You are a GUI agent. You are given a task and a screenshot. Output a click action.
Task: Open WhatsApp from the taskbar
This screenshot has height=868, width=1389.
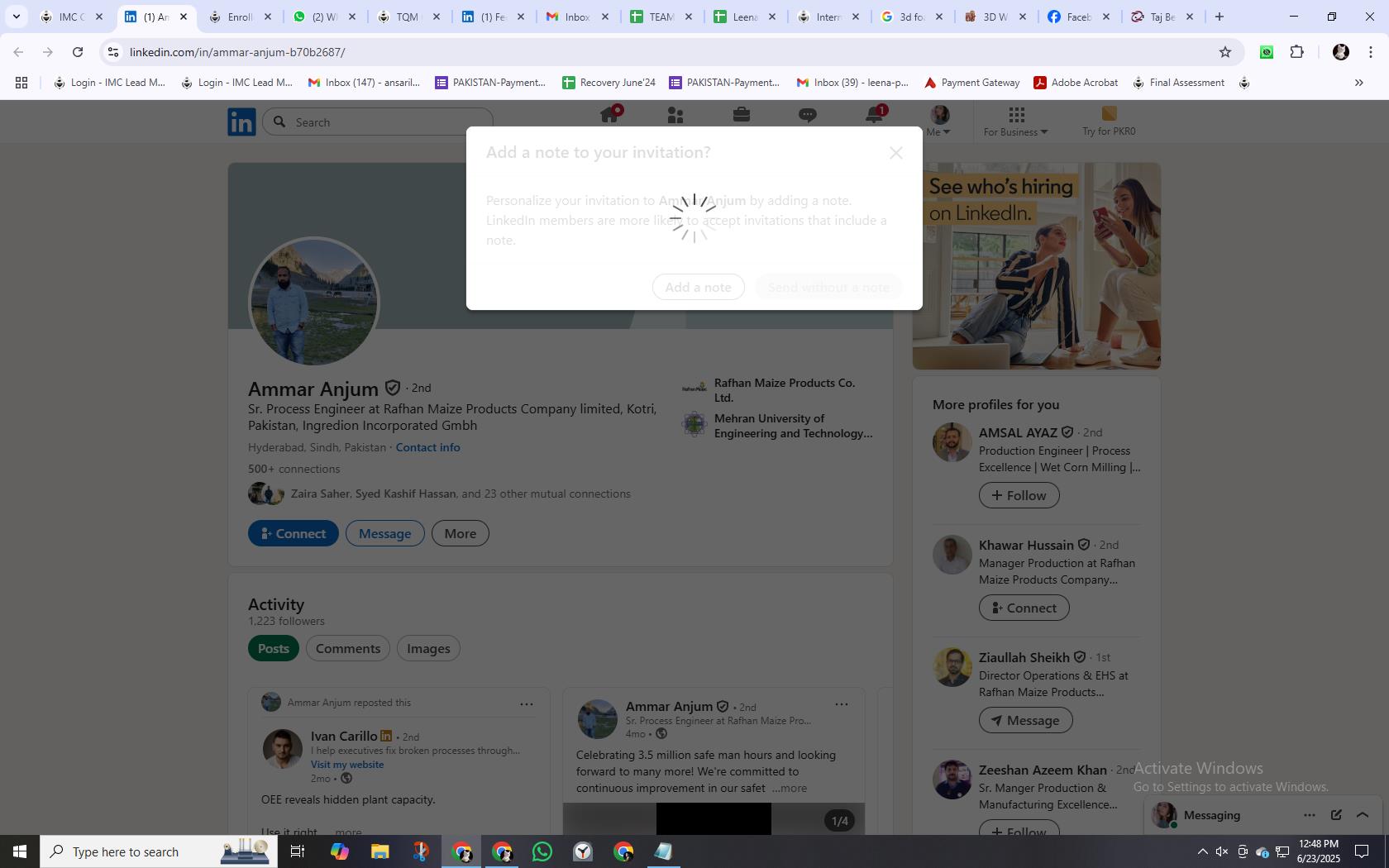(542, 851)
